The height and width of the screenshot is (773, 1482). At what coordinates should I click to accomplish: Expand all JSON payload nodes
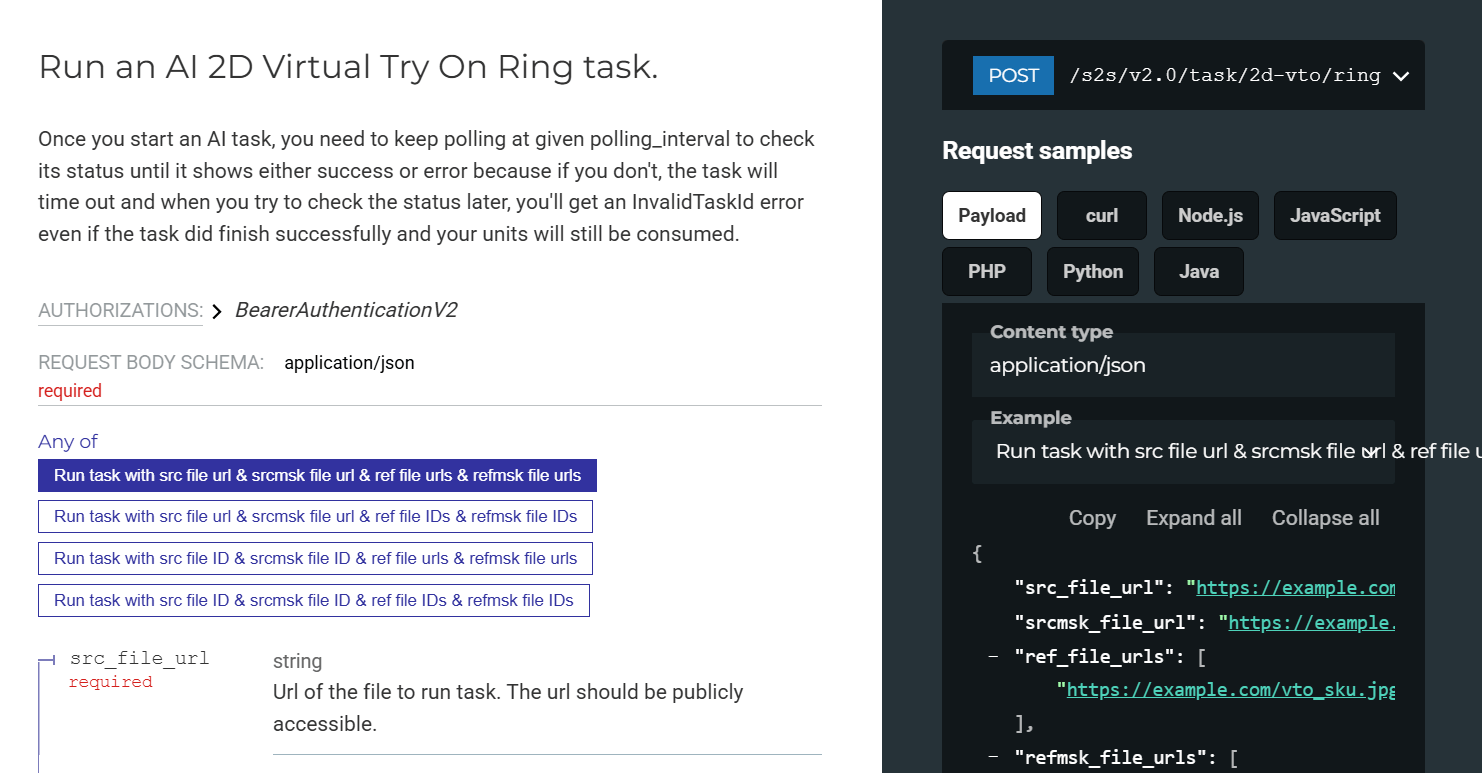(x=1193, y=518)
